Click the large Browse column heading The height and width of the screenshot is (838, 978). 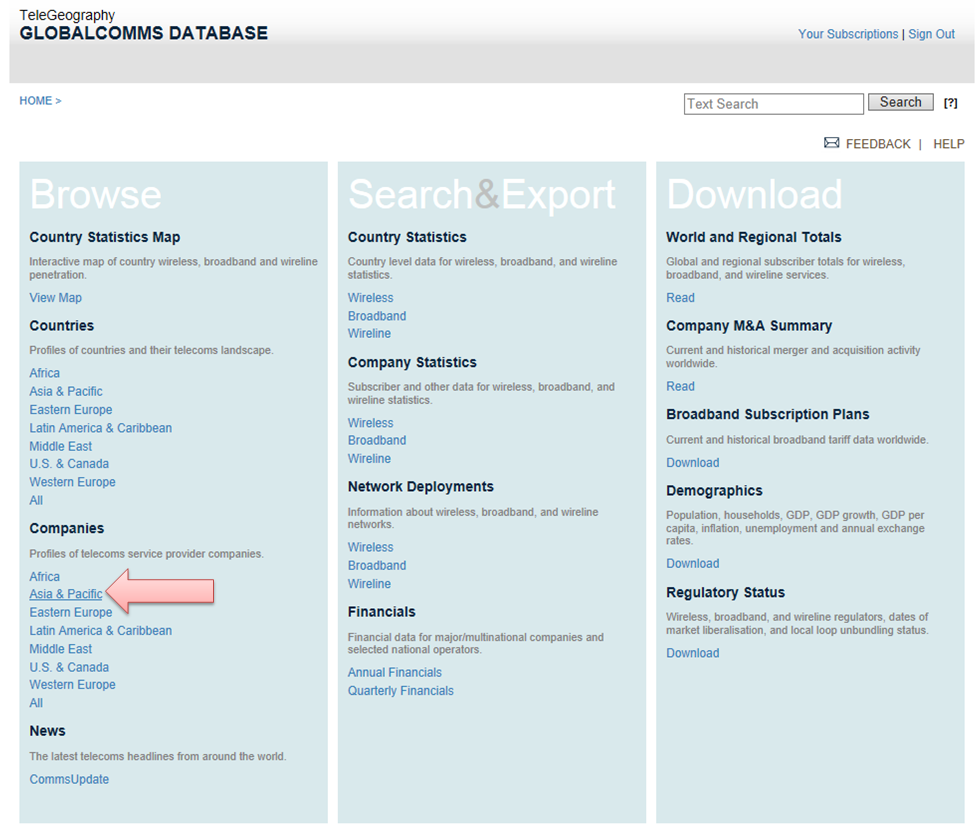click(x=95, y=195)
